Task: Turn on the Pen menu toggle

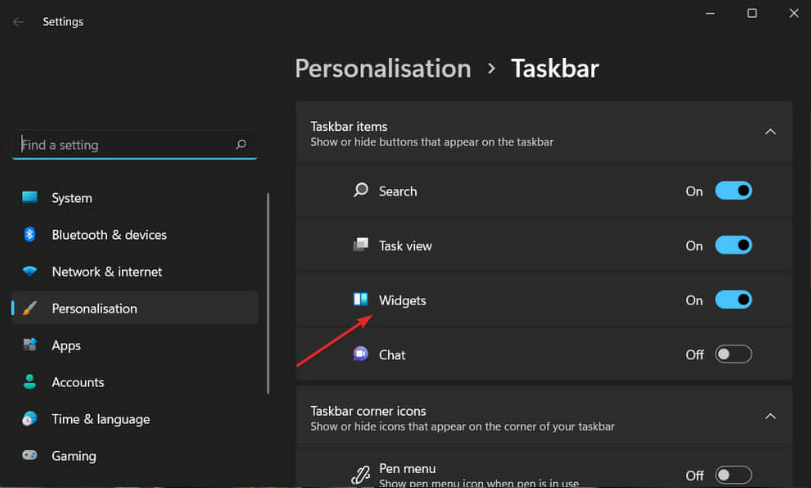Action: [733, 475]
